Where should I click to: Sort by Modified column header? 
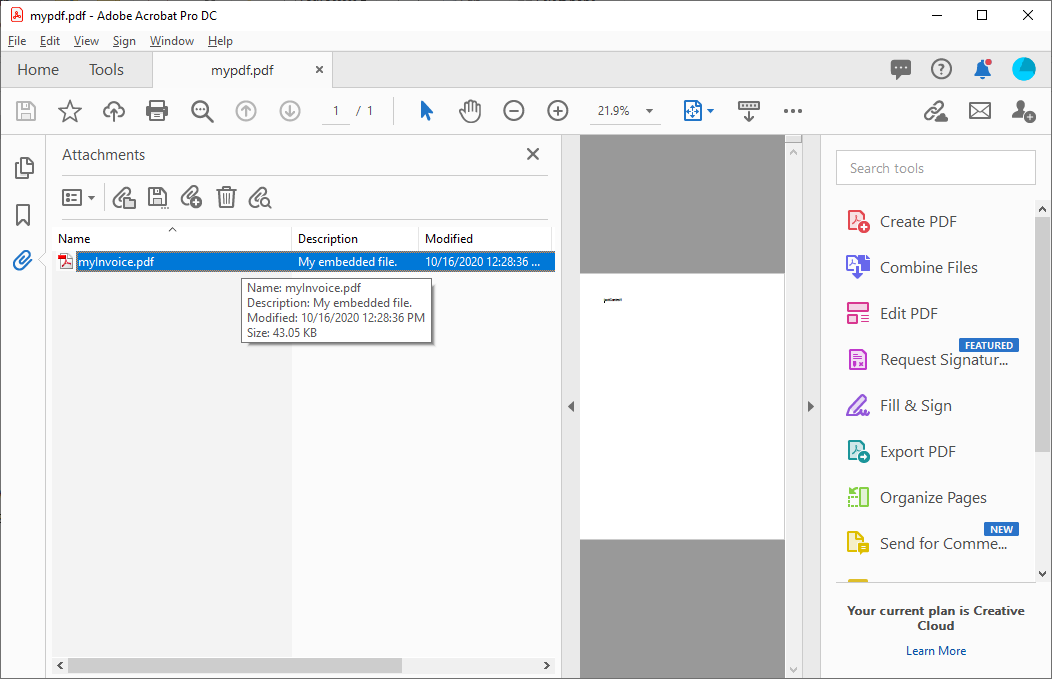pos(485,238)
